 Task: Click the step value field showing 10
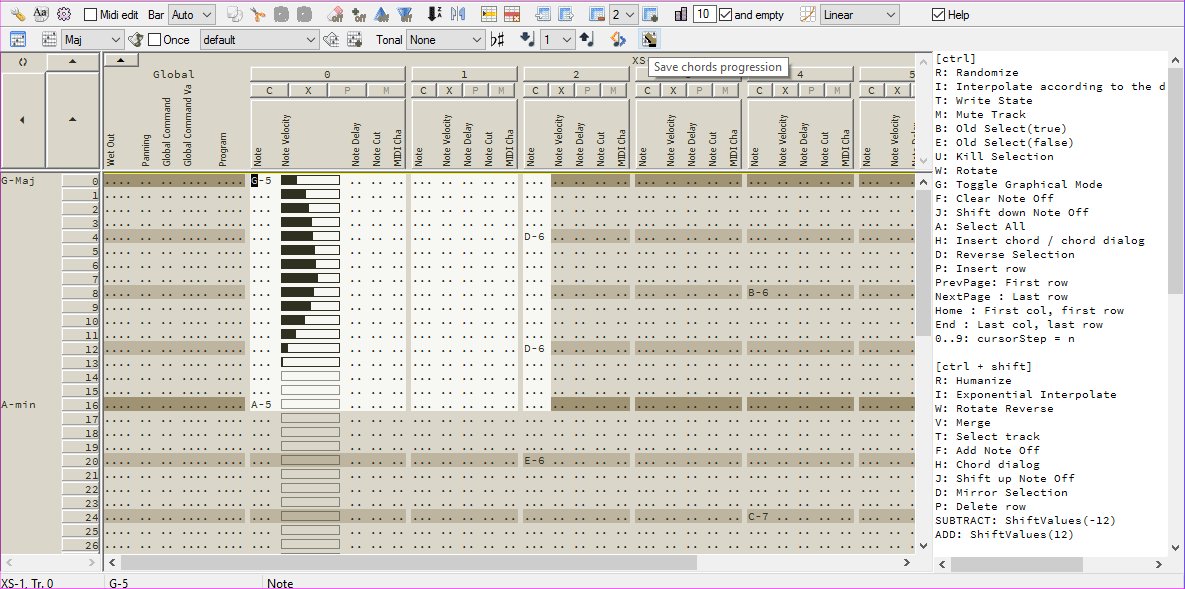(704, 14)
